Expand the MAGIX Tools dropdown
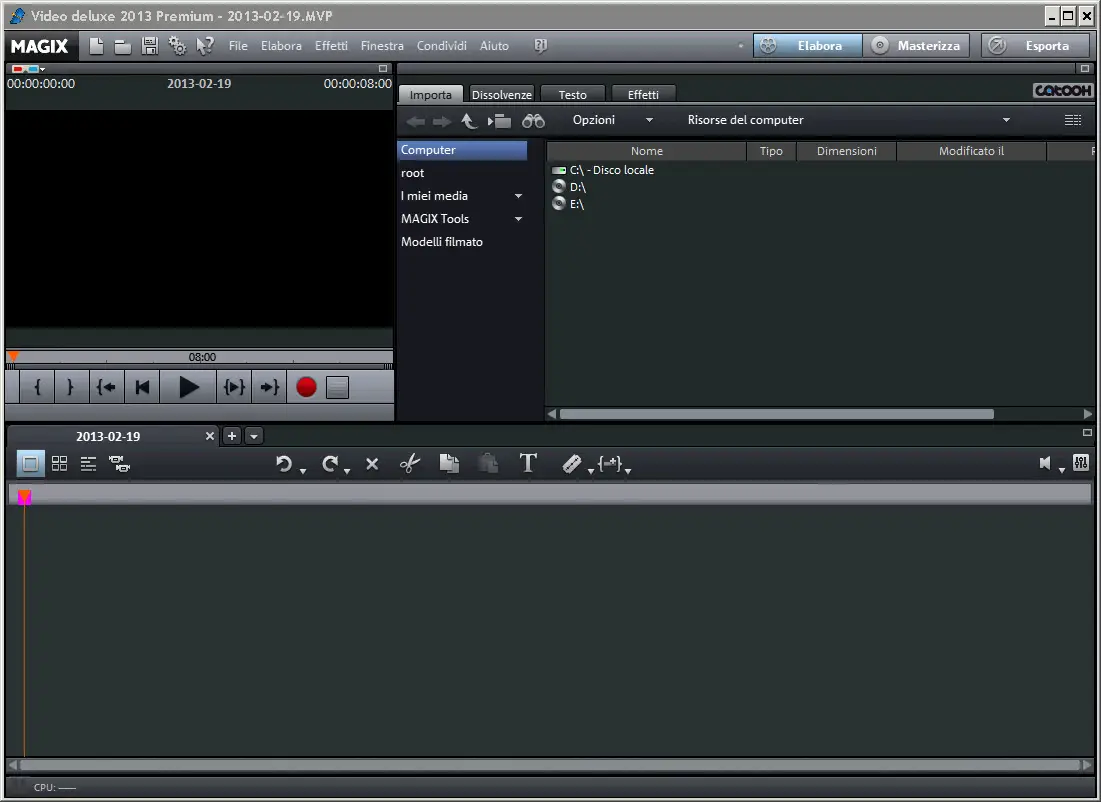Screen dimensions: 1101x802 point(518,219)
